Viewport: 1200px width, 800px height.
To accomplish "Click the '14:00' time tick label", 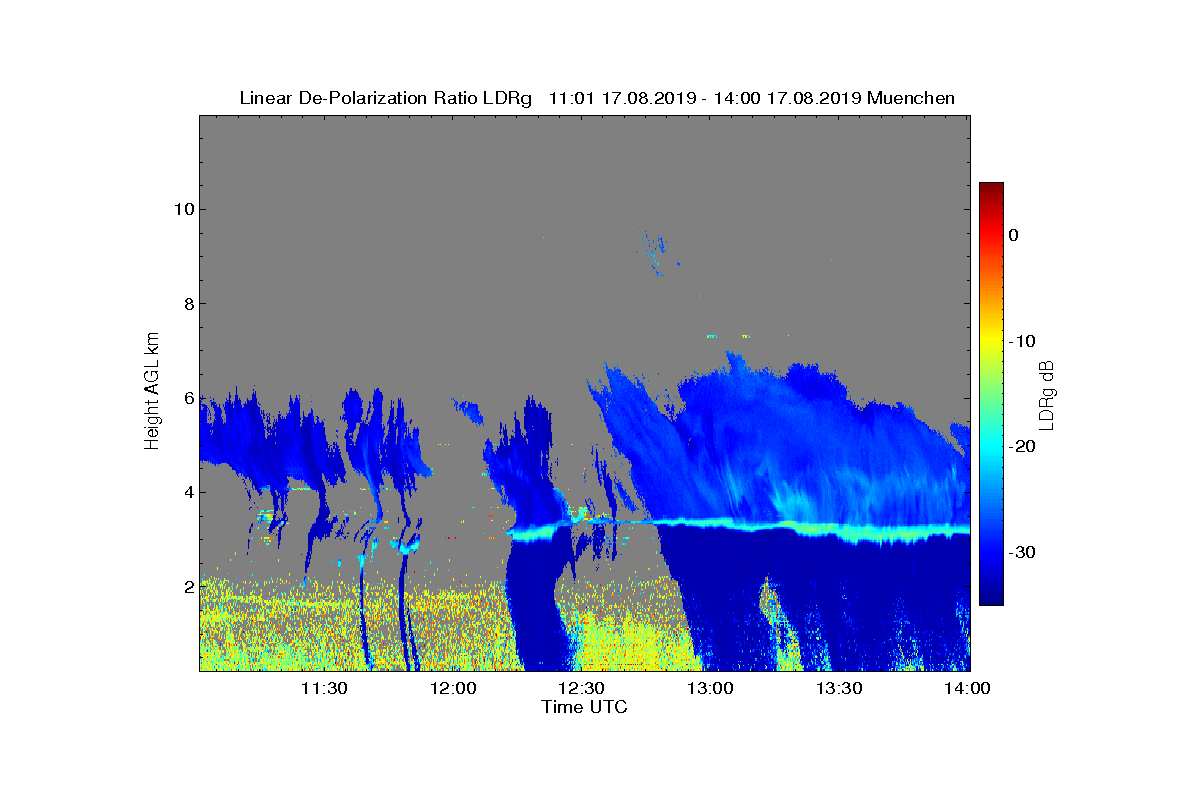I will pos(968,688).
